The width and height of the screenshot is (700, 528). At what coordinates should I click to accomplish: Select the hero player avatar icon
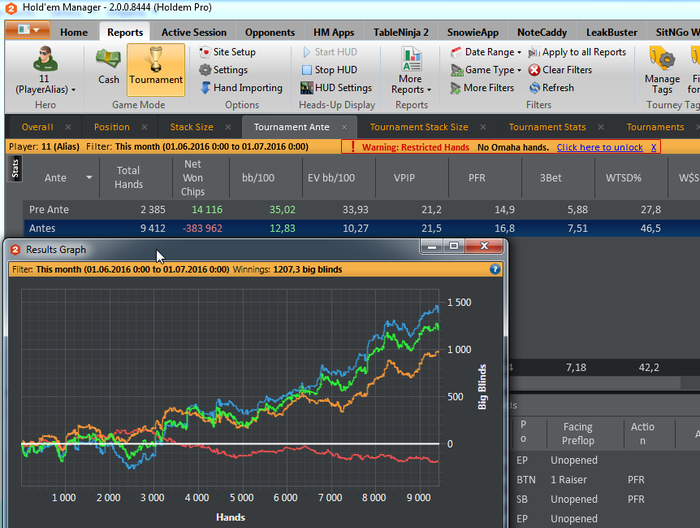pyautogui.click(x=45, y=58)
